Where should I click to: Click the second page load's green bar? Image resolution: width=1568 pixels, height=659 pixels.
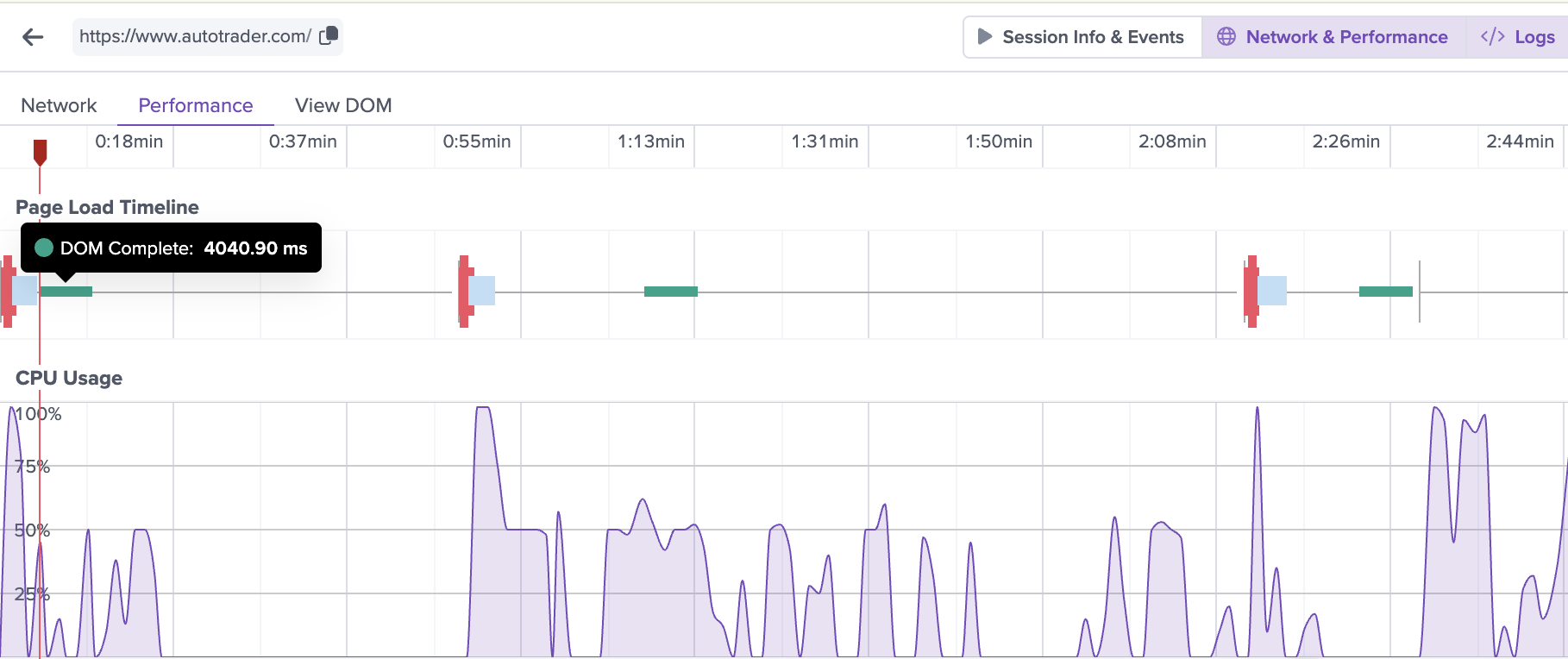tap(671, 292)
